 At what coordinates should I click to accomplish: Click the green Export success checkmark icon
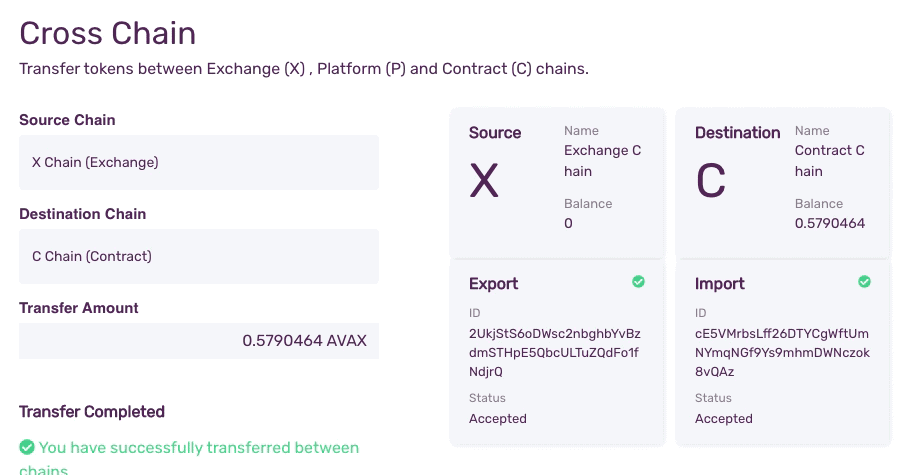(x=638, y=281)
